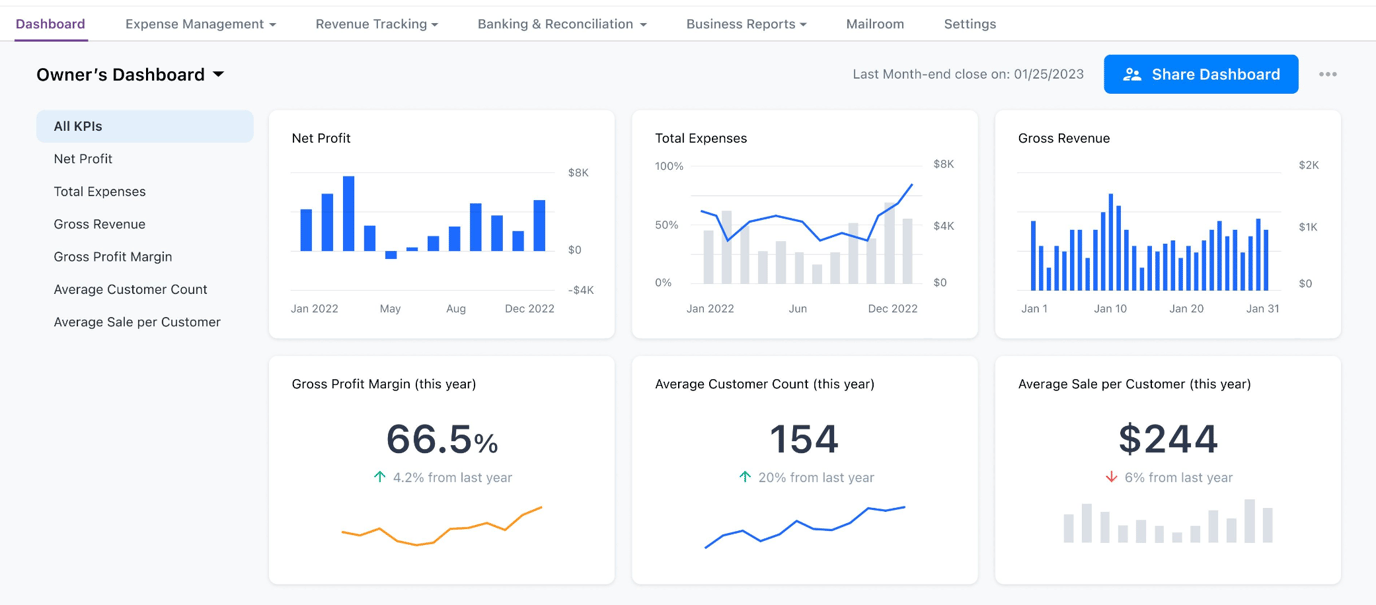Click the Share Dashboard button

point(1200,73)
